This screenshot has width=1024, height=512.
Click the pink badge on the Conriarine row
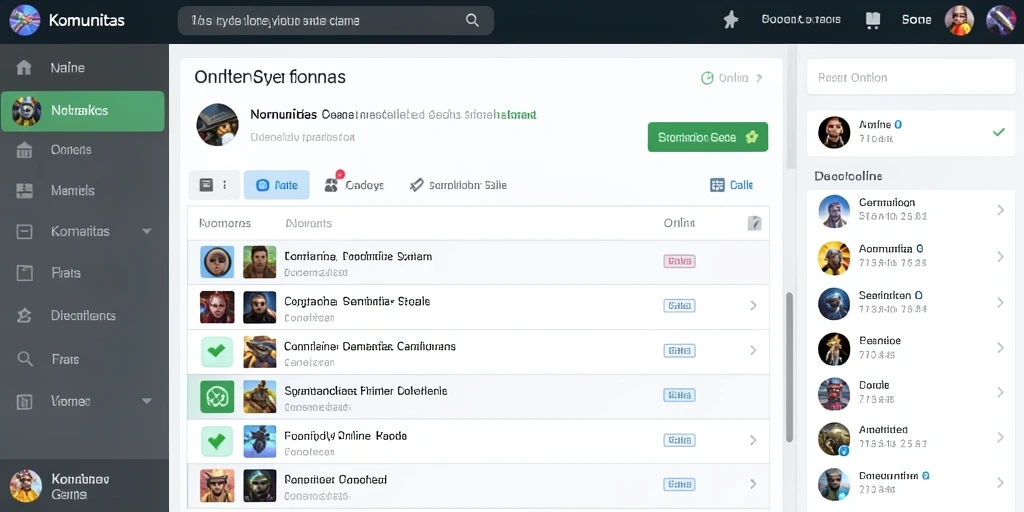pos(679,261)
